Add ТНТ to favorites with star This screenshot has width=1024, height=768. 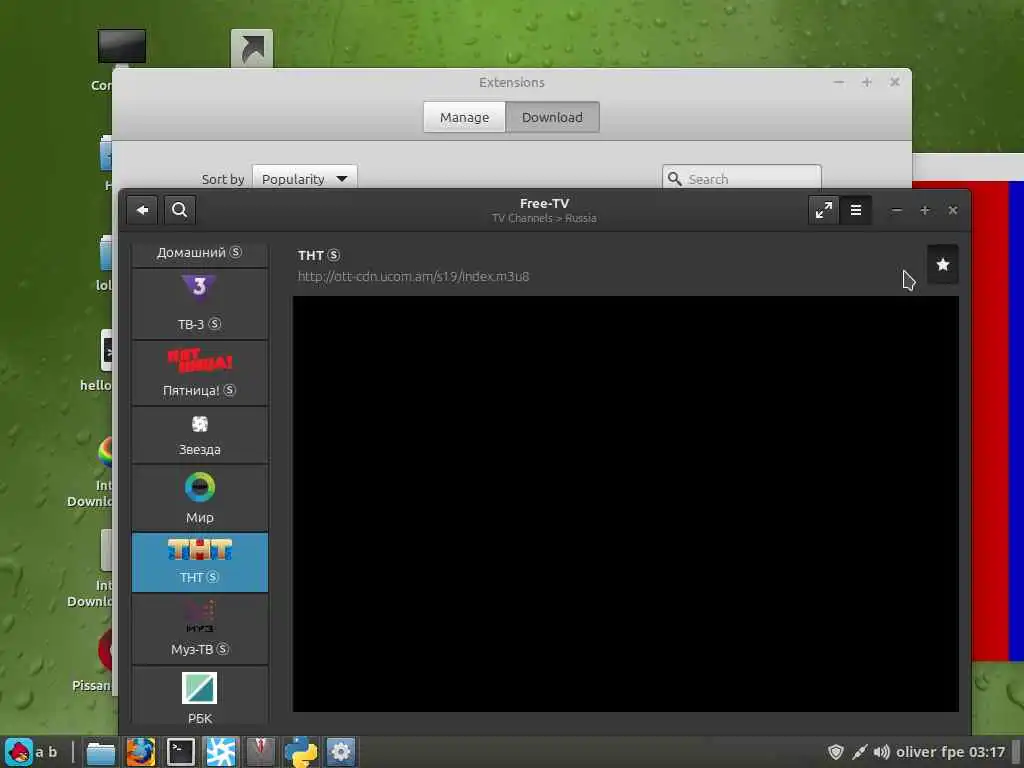pyautogui.click(x=942, y=264)
